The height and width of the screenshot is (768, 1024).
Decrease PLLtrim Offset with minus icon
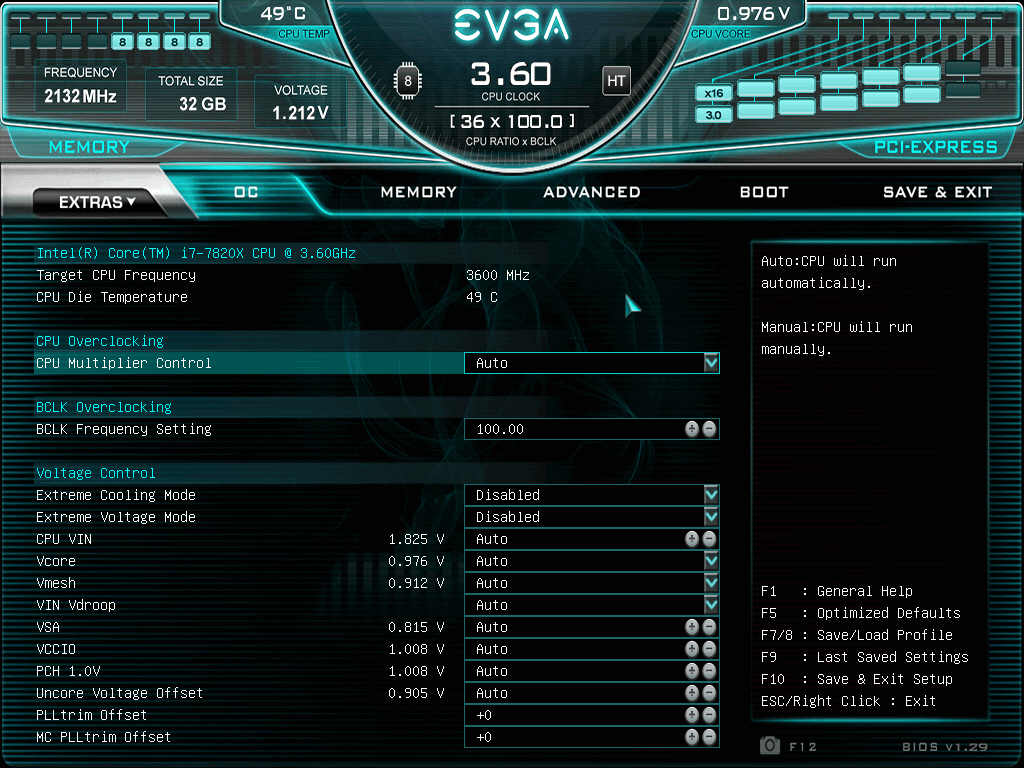pos(709,715)
